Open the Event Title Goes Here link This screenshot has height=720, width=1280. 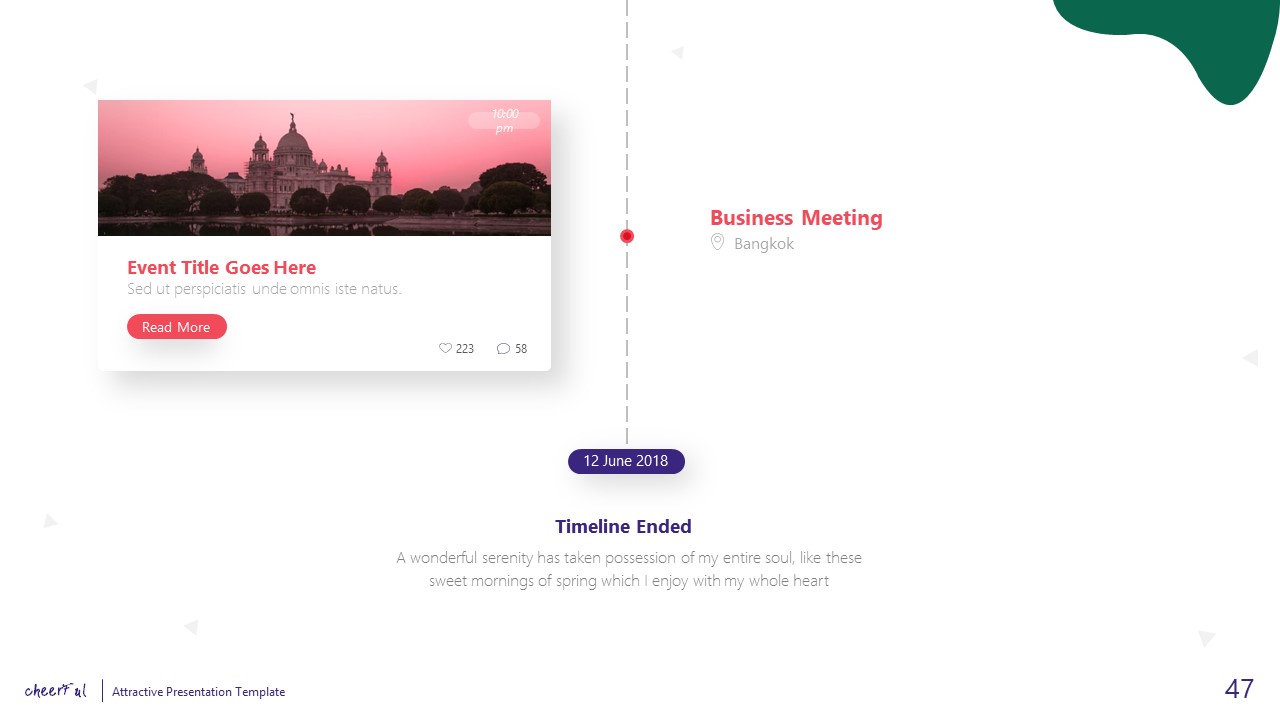pyautogui.click(x=221, y=267)
